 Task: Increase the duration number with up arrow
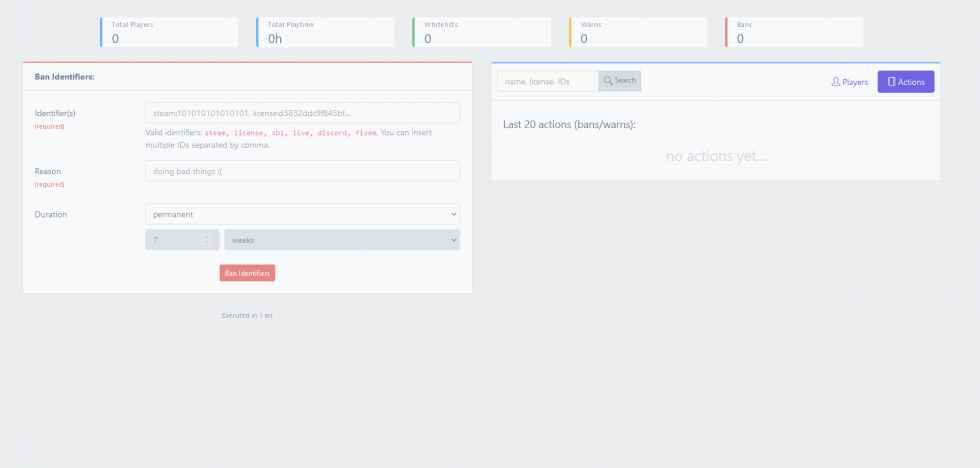206,236
